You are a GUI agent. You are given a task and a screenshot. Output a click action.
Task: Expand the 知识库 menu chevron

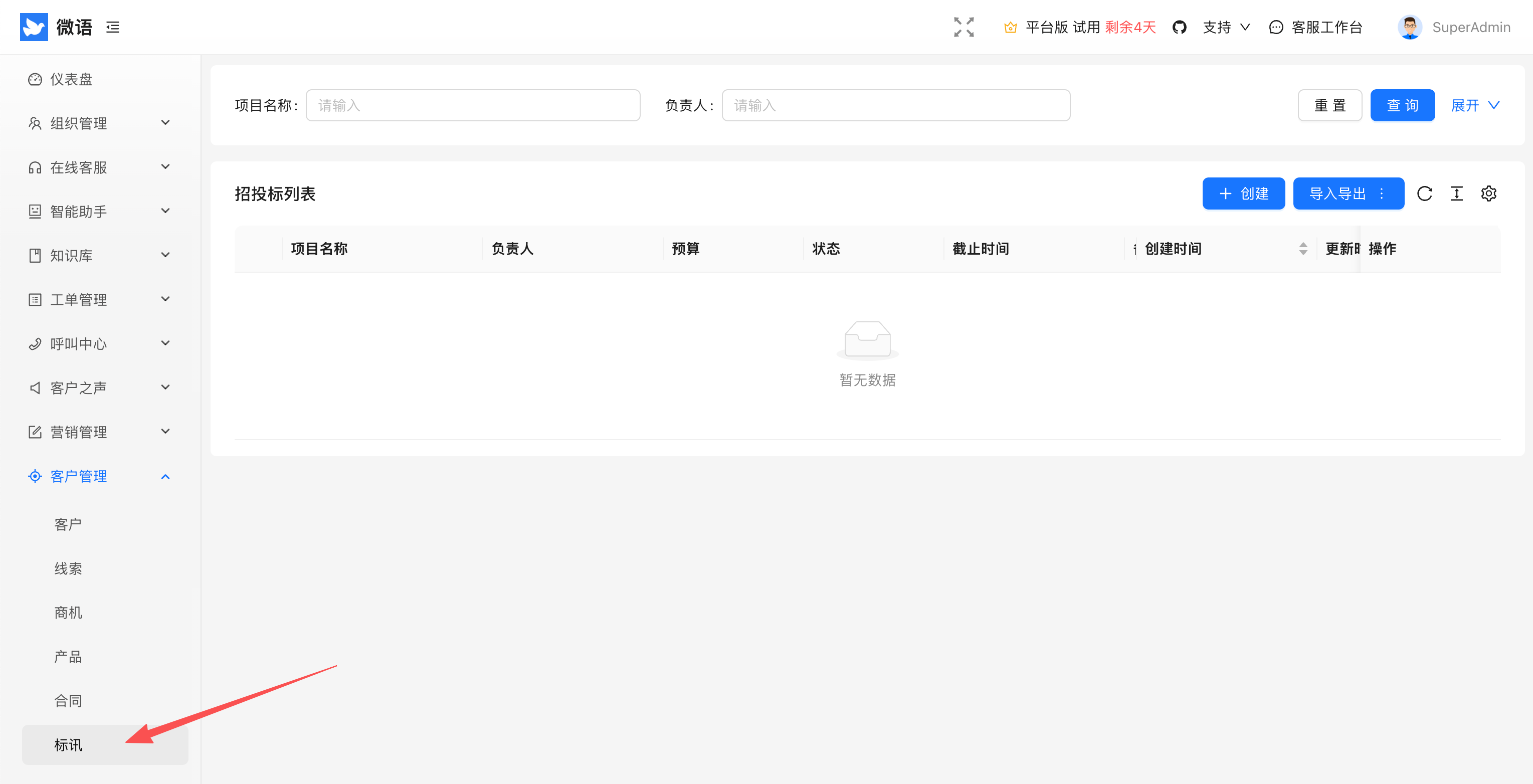[165, 255]
